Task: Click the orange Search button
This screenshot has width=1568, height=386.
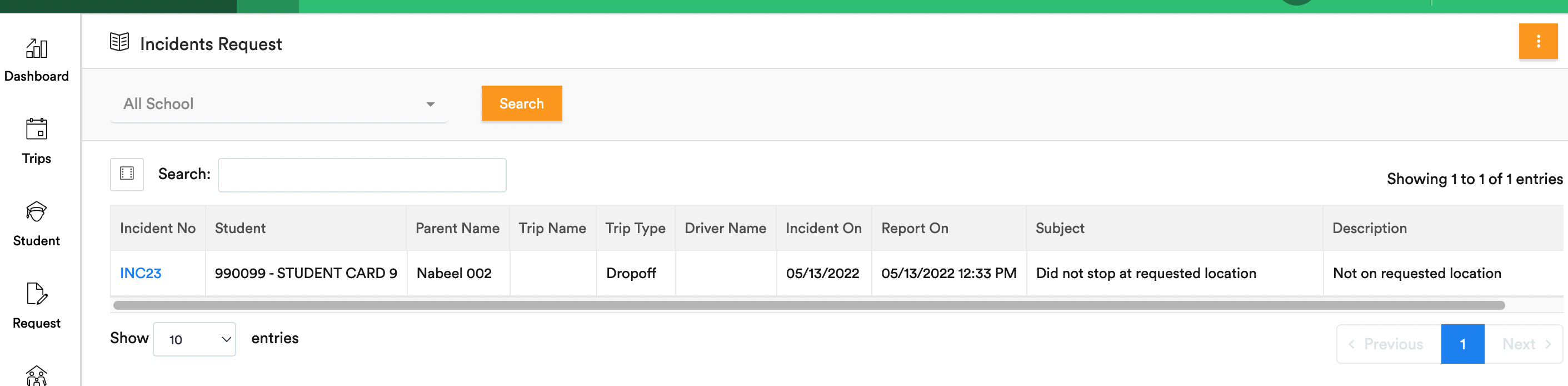Action: coord(522,103)
